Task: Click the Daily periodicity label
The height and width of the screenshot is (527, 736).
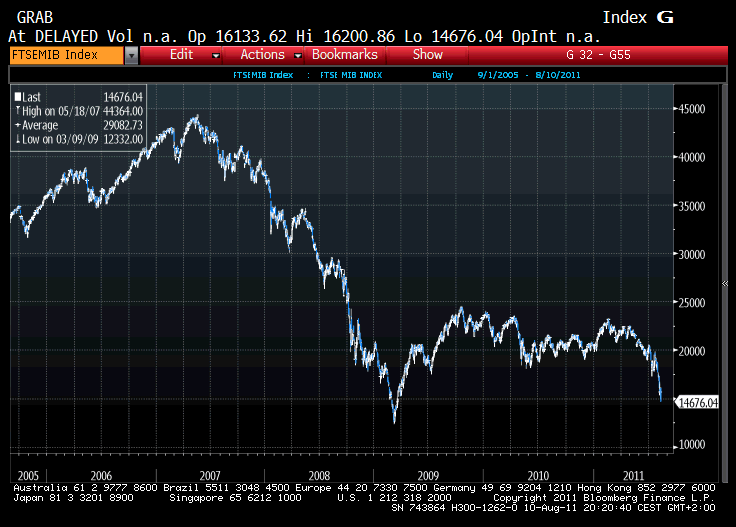Action: [x=442, y=75]
